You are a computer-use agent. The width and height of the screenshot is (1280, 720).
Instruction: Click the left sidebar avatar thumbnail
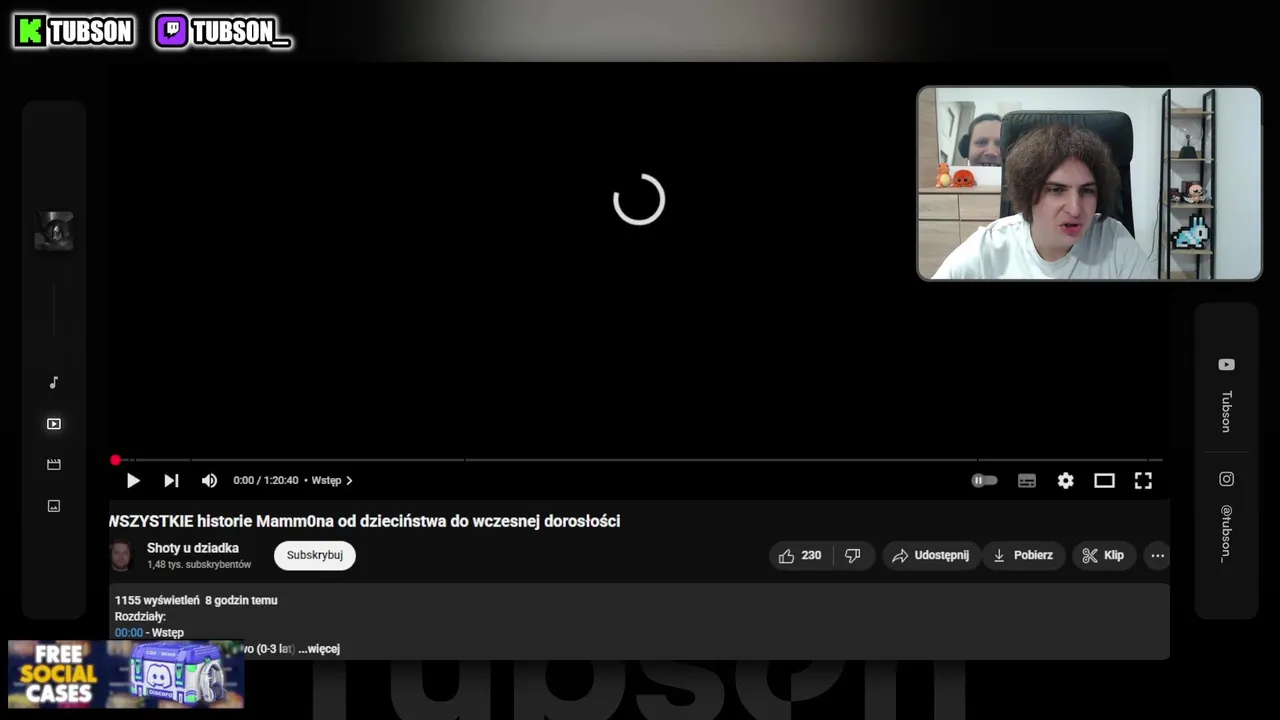tap(54, 231)
